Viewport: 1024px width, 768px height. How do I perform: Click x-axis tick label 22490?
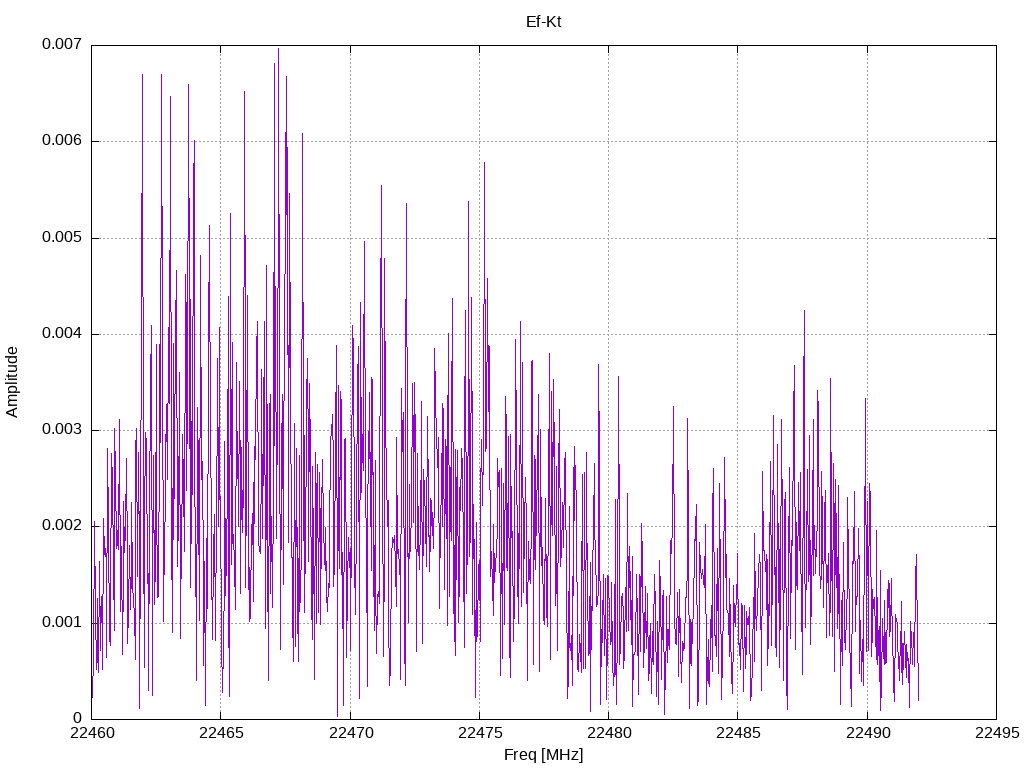click(x=867, y=733)
